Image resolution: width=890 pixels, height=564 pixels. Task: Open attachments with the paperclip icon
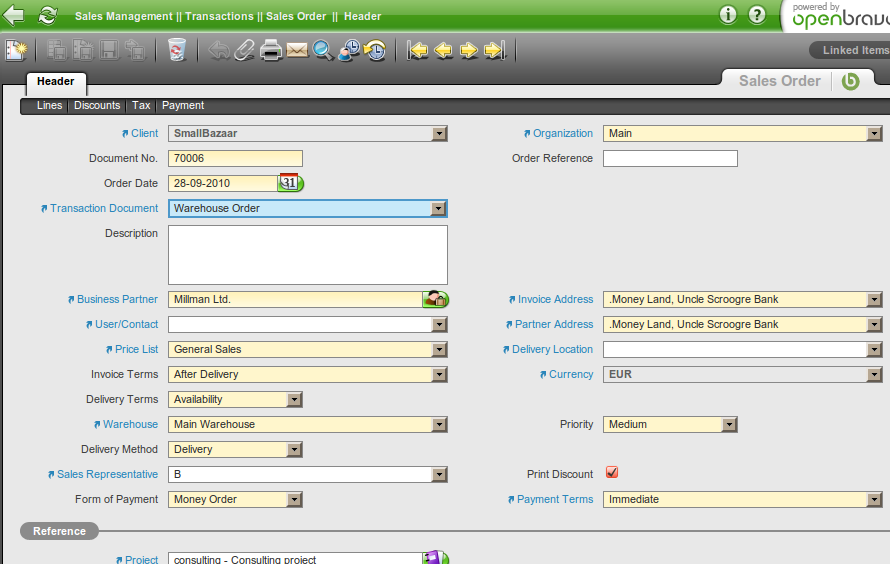tap(245, 50)
